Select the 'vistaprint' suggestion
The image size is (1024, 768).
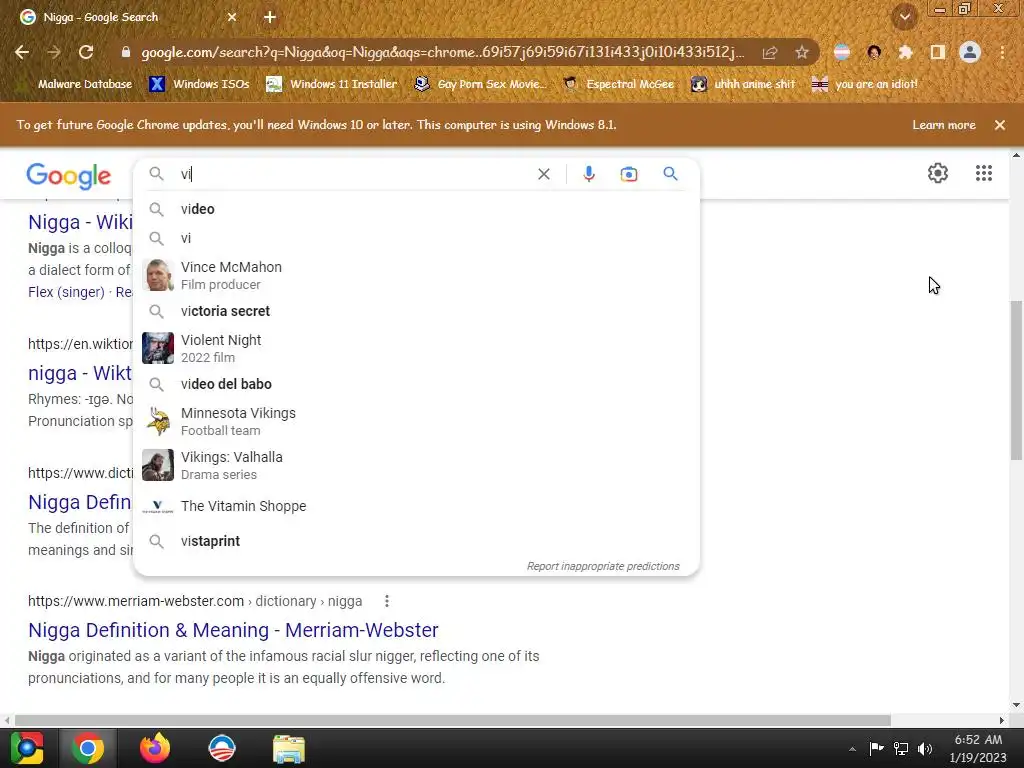(x=416, y=541)
